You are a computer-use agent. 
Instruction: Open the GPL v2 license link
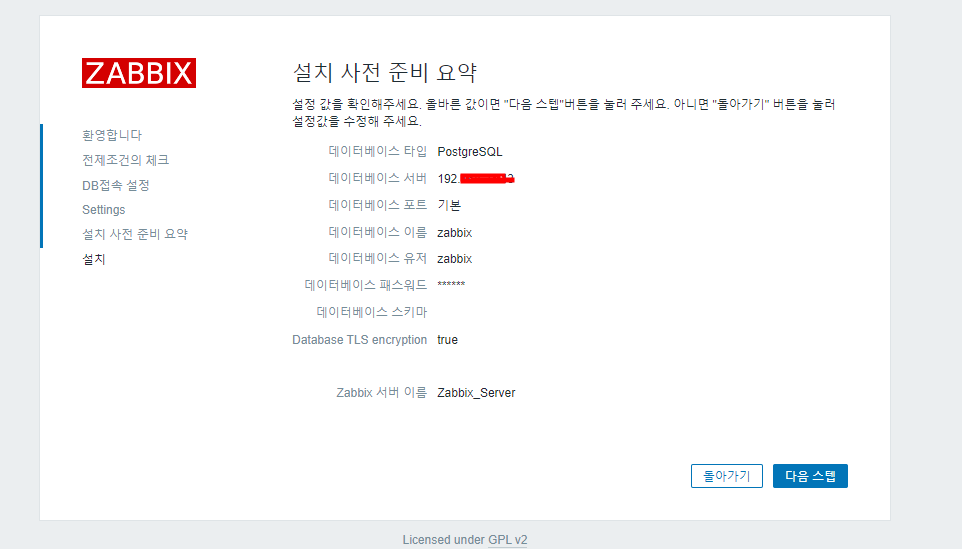point(507,540)
